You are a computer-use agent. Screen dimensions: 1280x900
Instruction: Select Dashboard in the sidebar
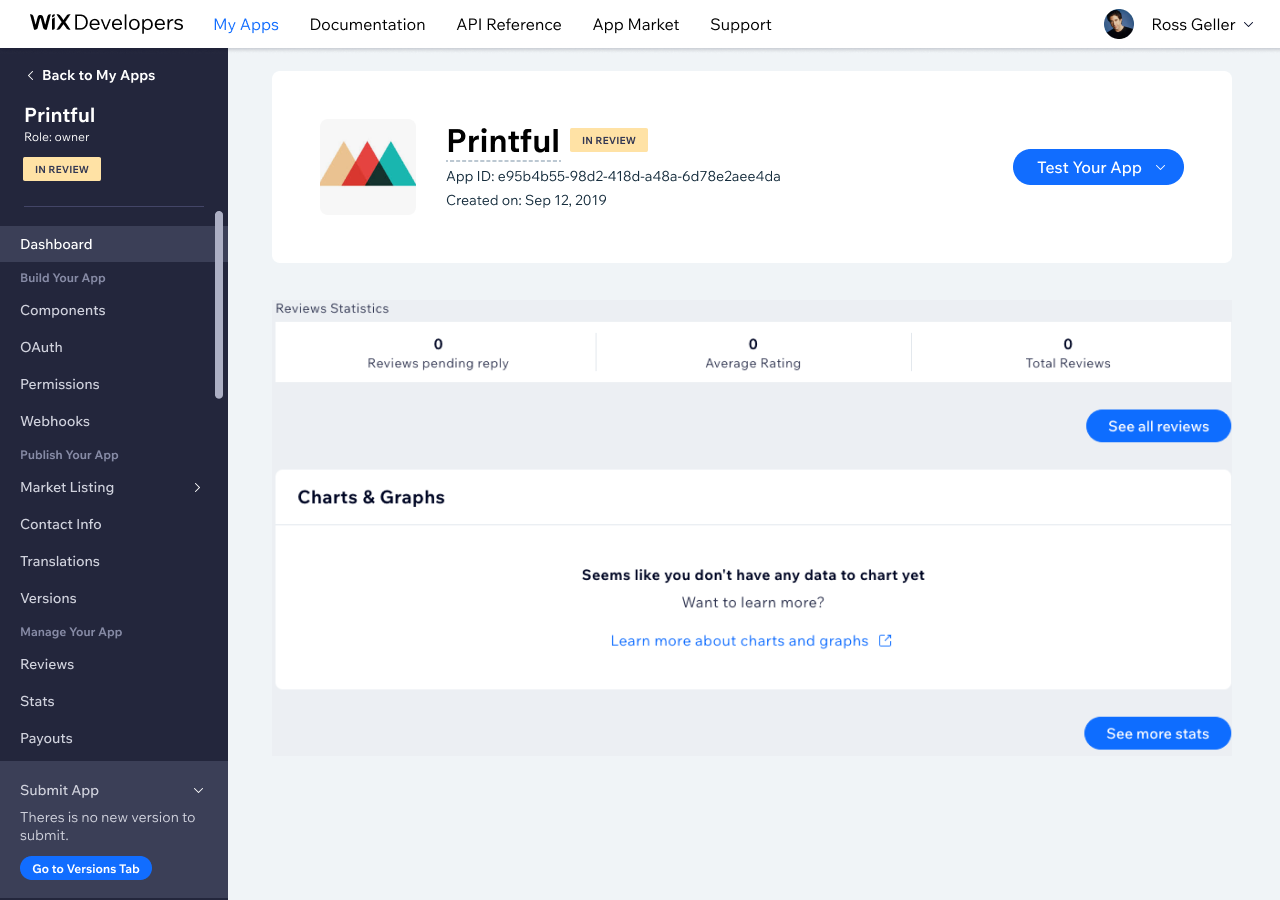pyautogui.click(x=114, y=244)
